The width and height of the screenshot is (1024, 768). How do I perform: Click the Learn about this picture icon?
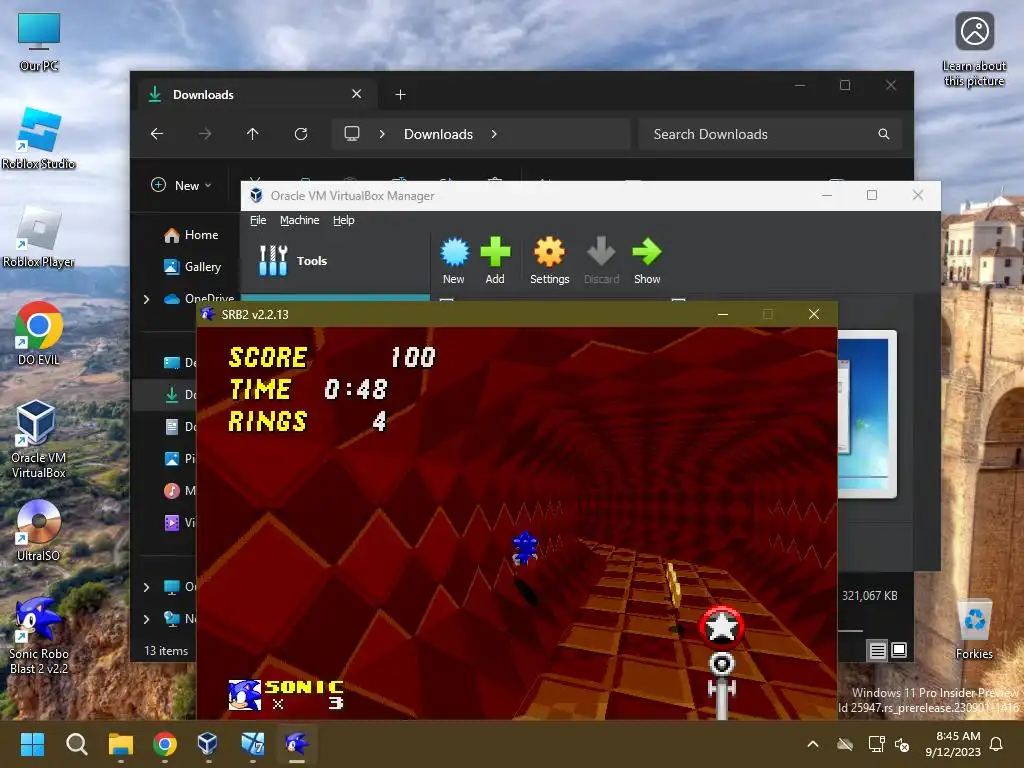click(974, 50)
